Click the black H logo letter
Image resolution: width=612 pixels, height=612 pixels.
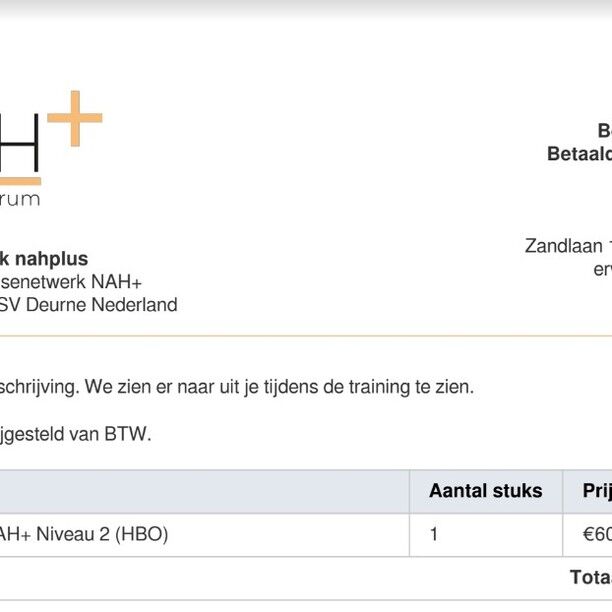20,143
